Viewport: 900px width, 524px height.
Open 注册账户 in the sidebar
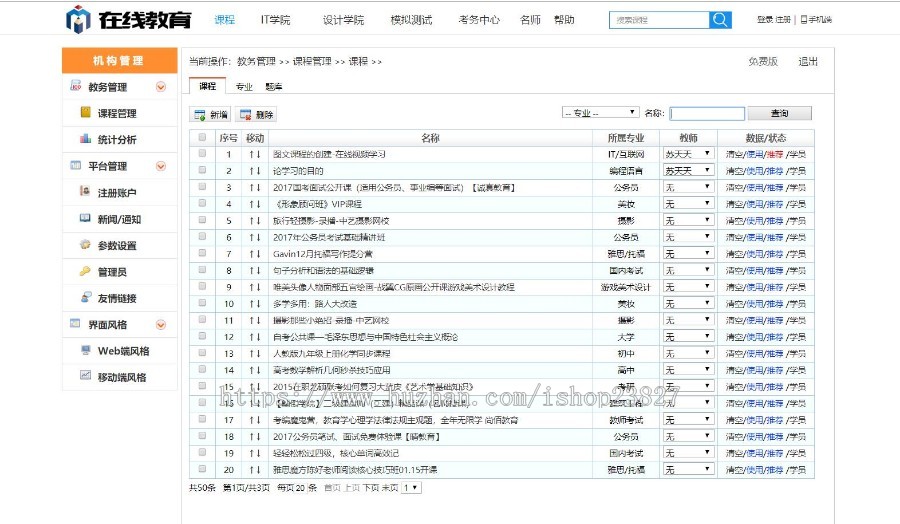click(117, 192)
